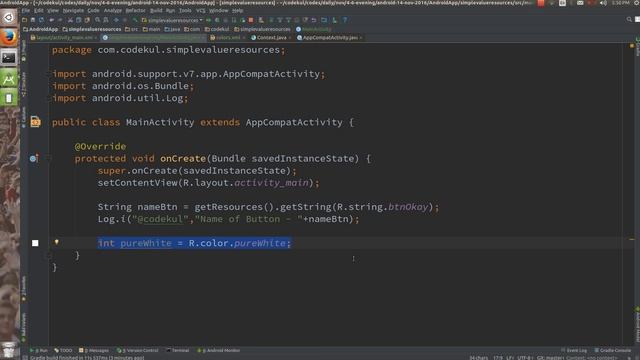Open the Tools menu
The height and width of the screenshot is (360, 640).
coord(185,11)
